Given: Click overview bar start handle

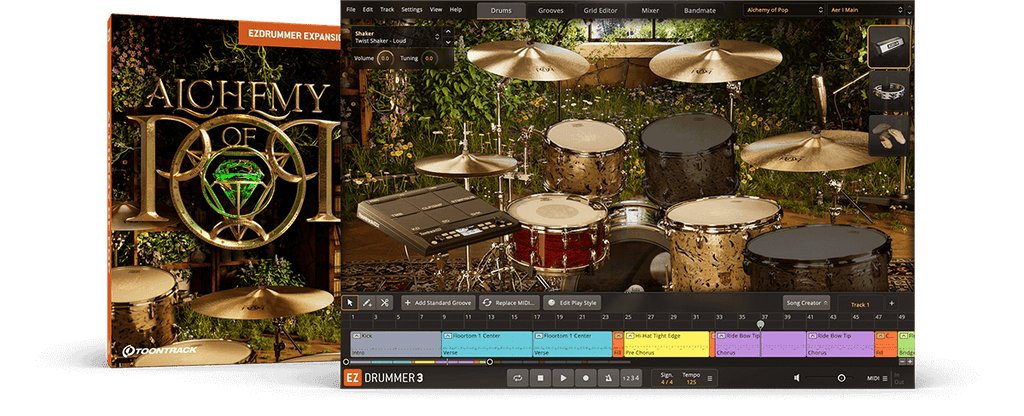Looking at the screenshot, I should click(x=346, y=361).
